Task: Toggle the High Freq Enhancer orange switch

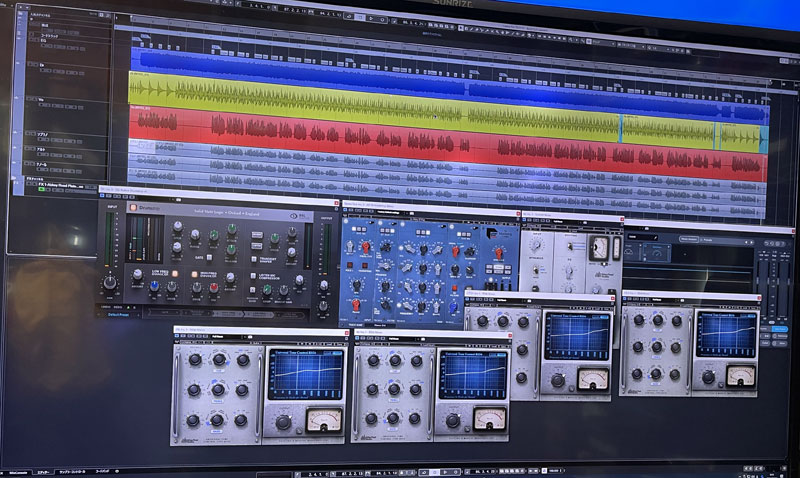Action: tap(194, 274)
